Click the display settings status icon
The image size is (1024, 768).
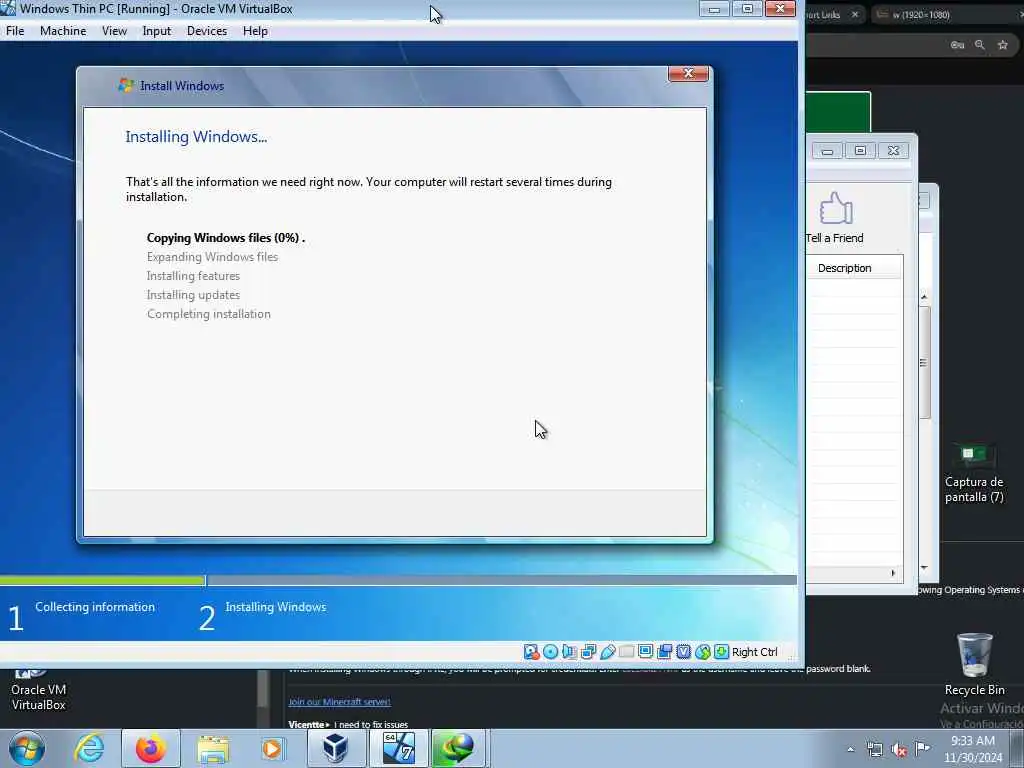pos(646,652)
